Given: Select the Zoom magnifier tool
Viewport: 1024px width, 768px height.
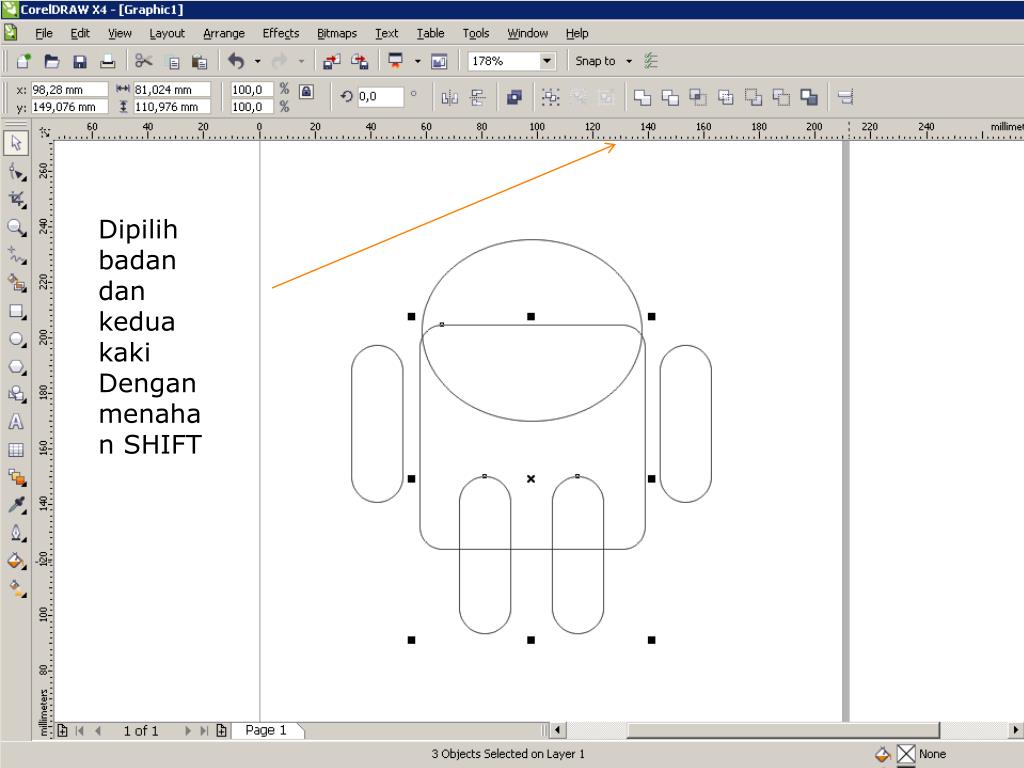Looking at the screenshot, I should click(x=16, y=227).
